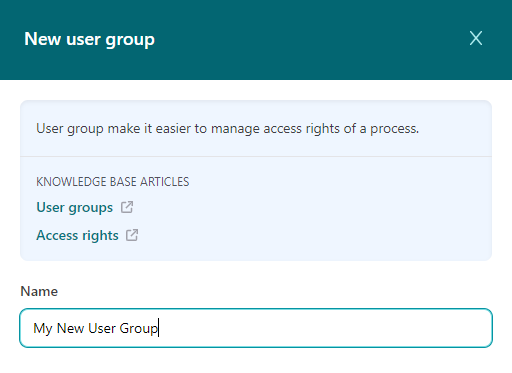
Task: Click blank area of the info panel
Action: click(333, 213)
